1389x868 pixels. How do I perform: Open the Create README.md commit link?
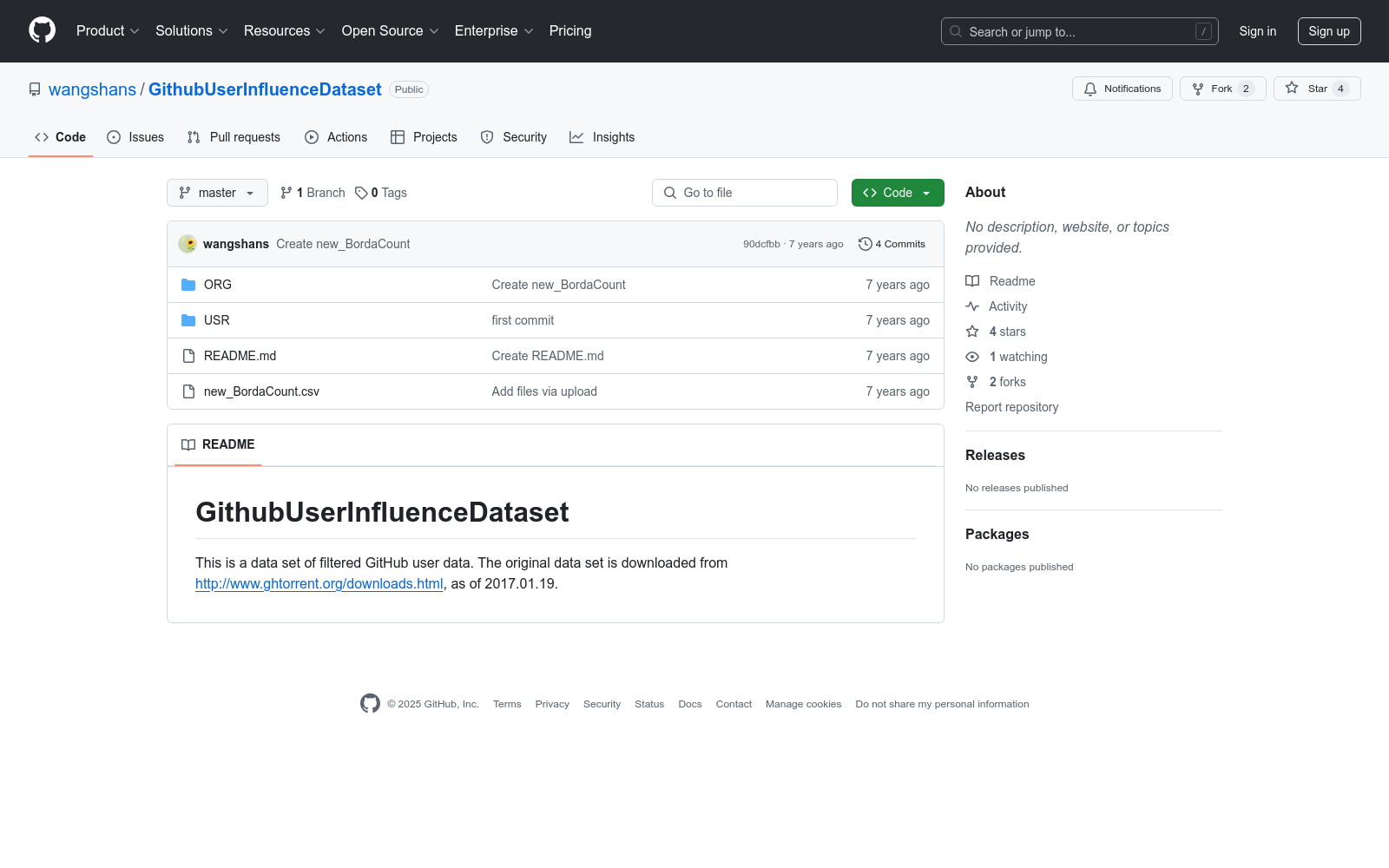click(x=548, y=356)
